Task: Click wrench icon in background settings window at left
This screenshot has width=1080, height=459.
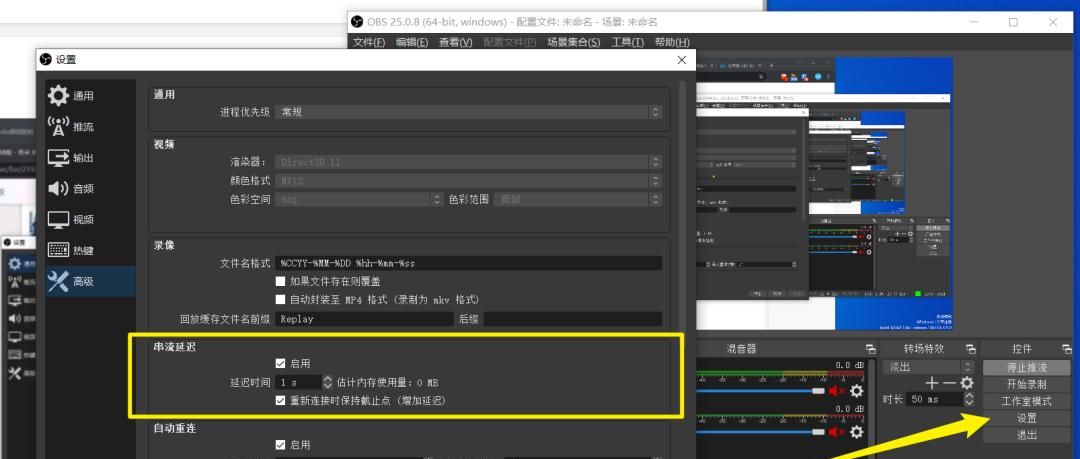Action: 14,374
